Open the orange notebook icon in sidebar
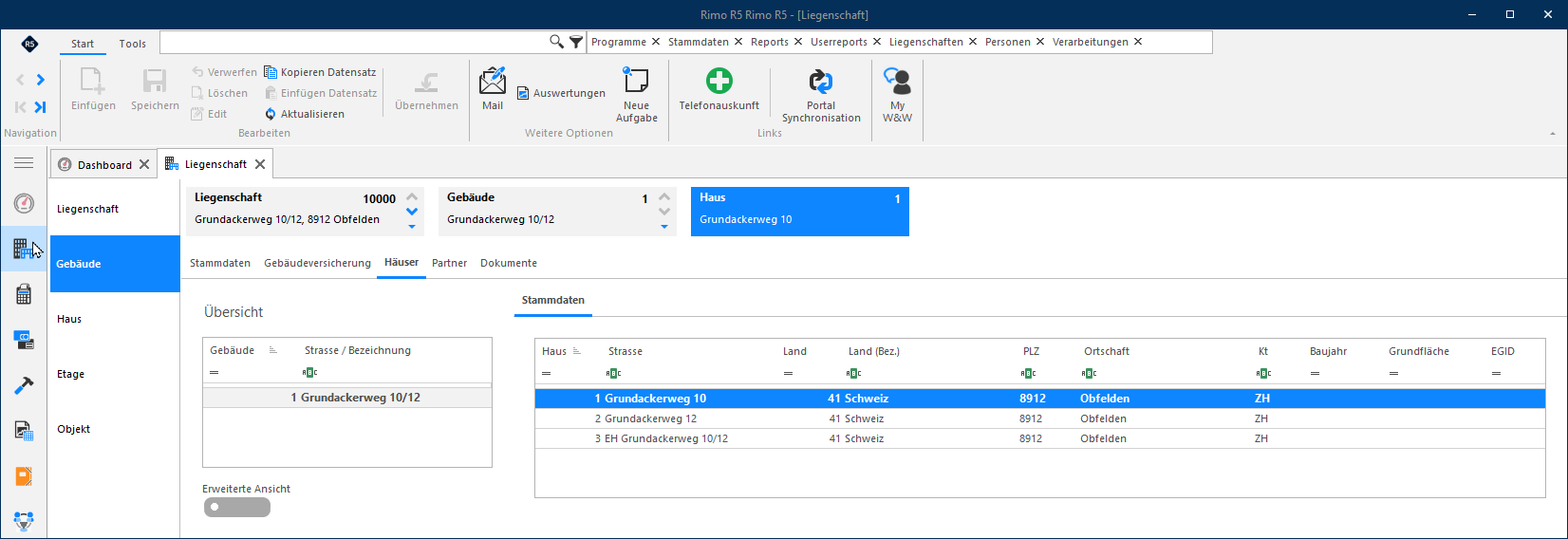 (x=24, y=476)
